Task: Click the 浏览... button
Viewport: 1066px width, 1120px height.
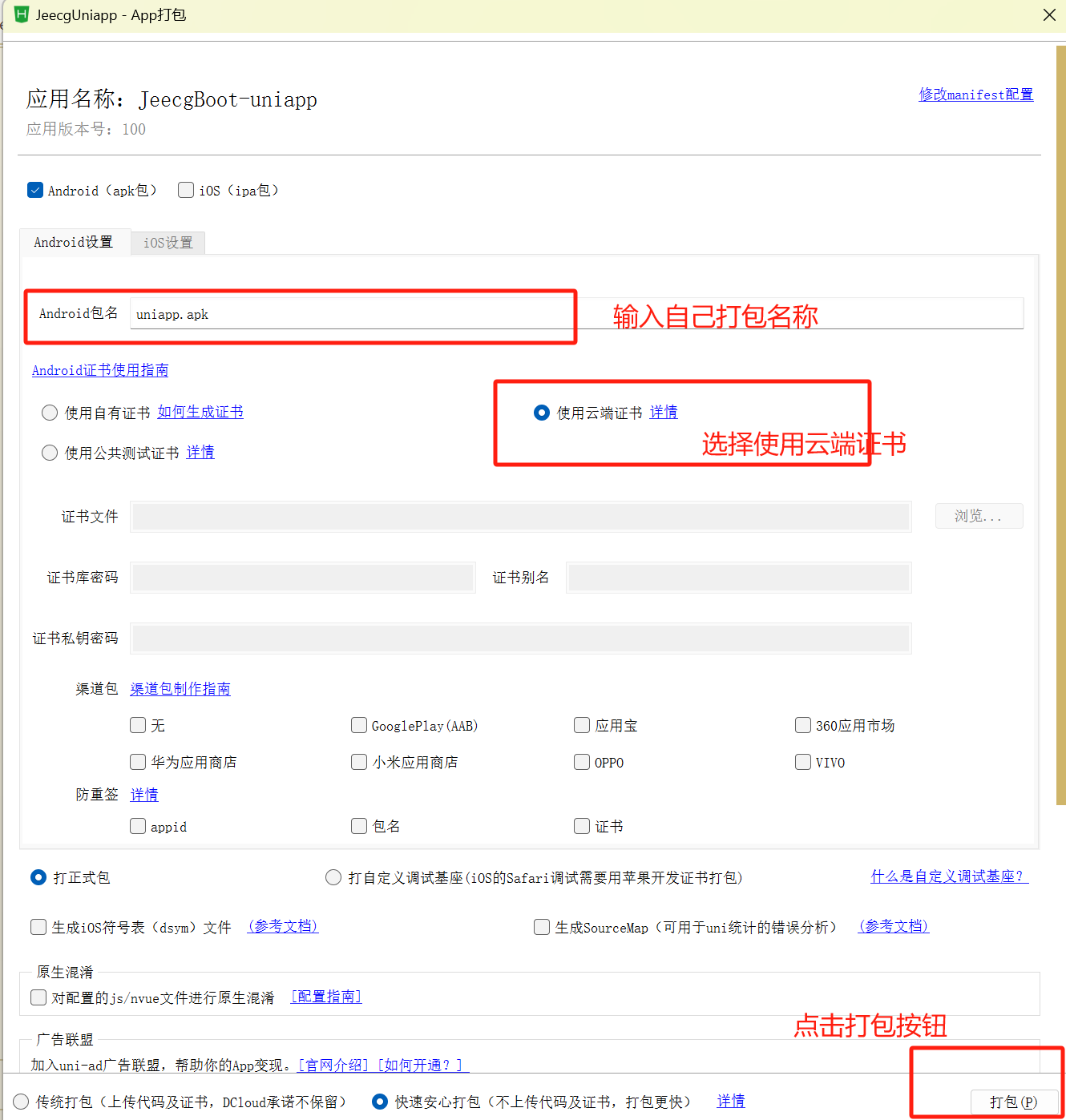Action: (979, 516)
